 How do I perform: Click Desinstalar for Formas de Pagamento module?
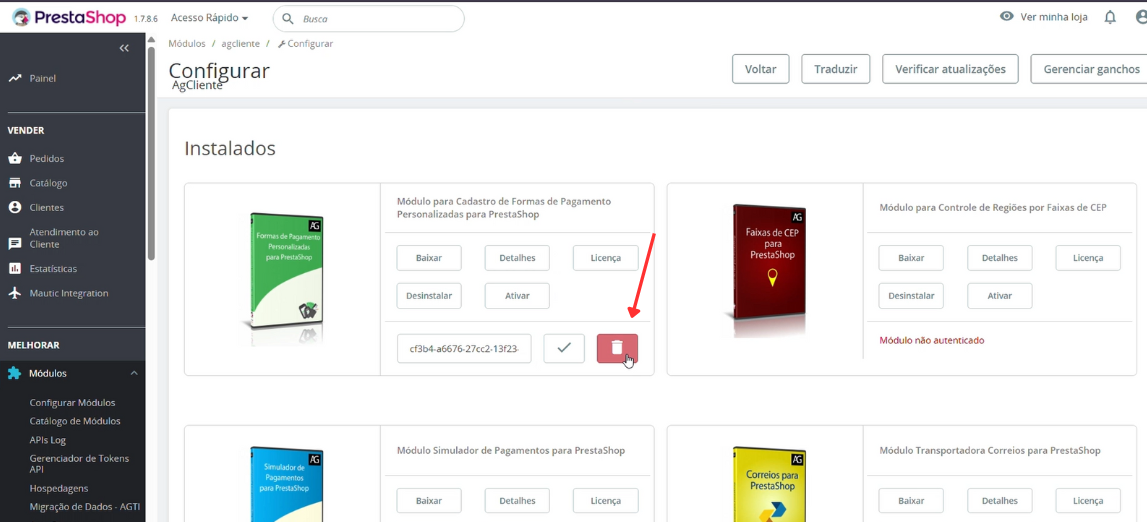(429, 296)
